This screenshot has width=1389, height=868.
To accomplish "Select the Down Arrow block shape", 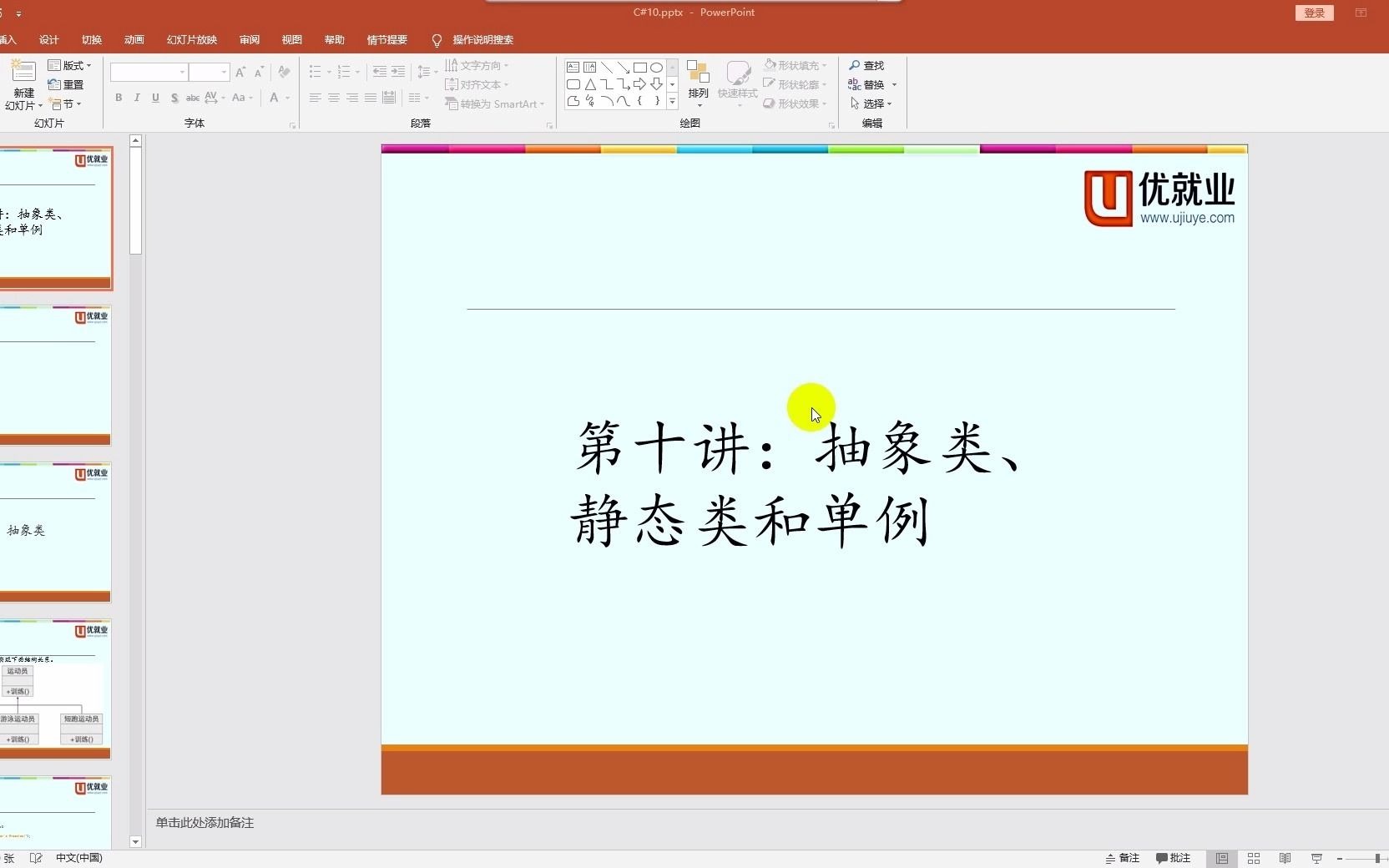I will pyautogui.click(x=657, y=84).
